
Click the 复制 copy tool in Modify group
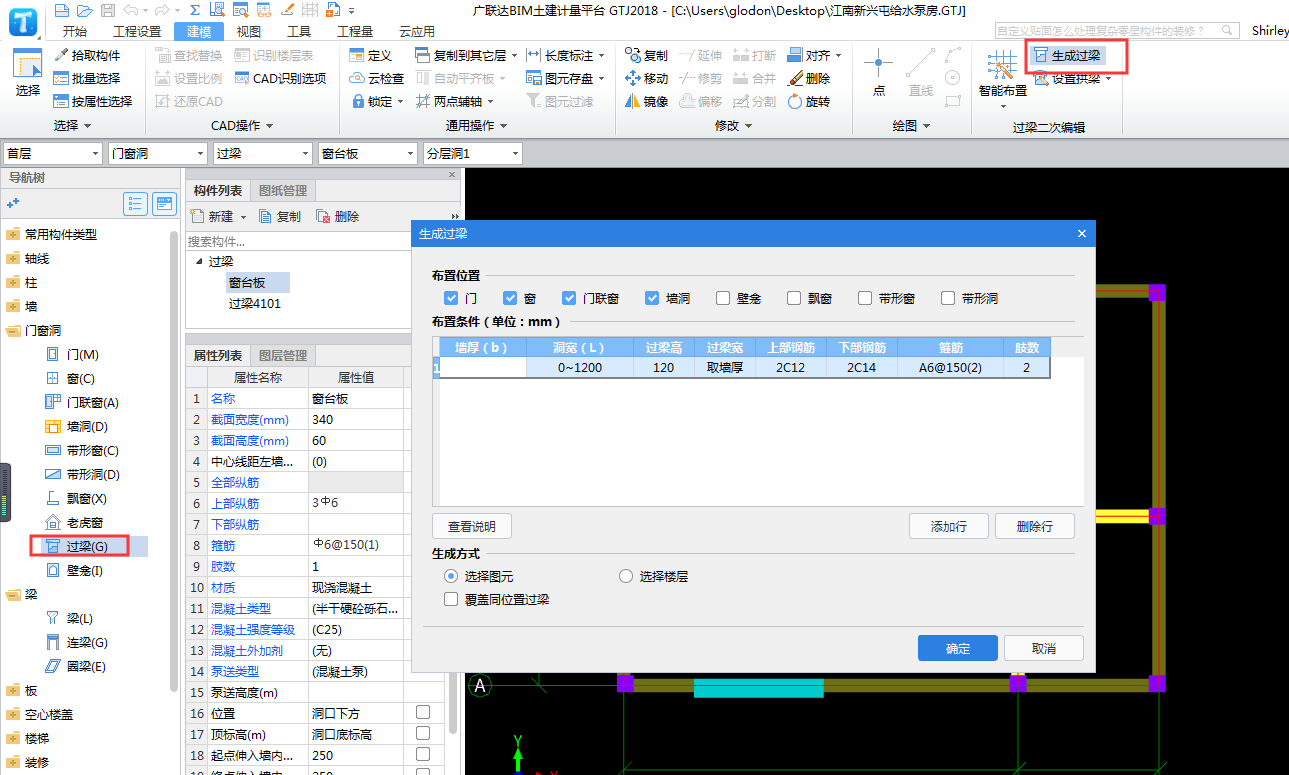(x=647, y=55)
